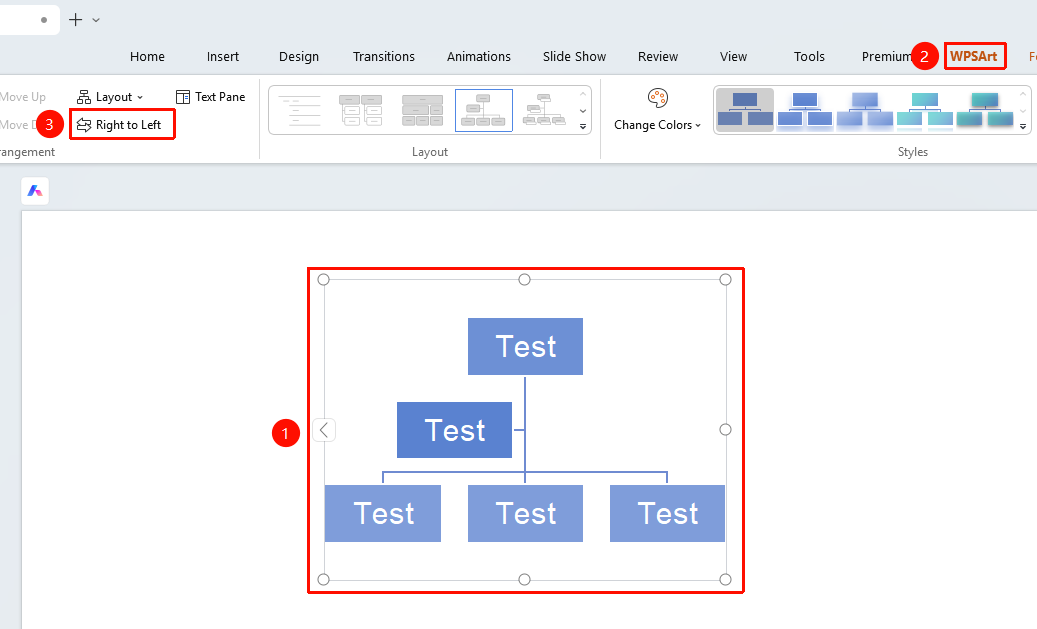Expand the full Layout gallery list
This screenshot has width=1037, height=629.
(x=583, y=126)
